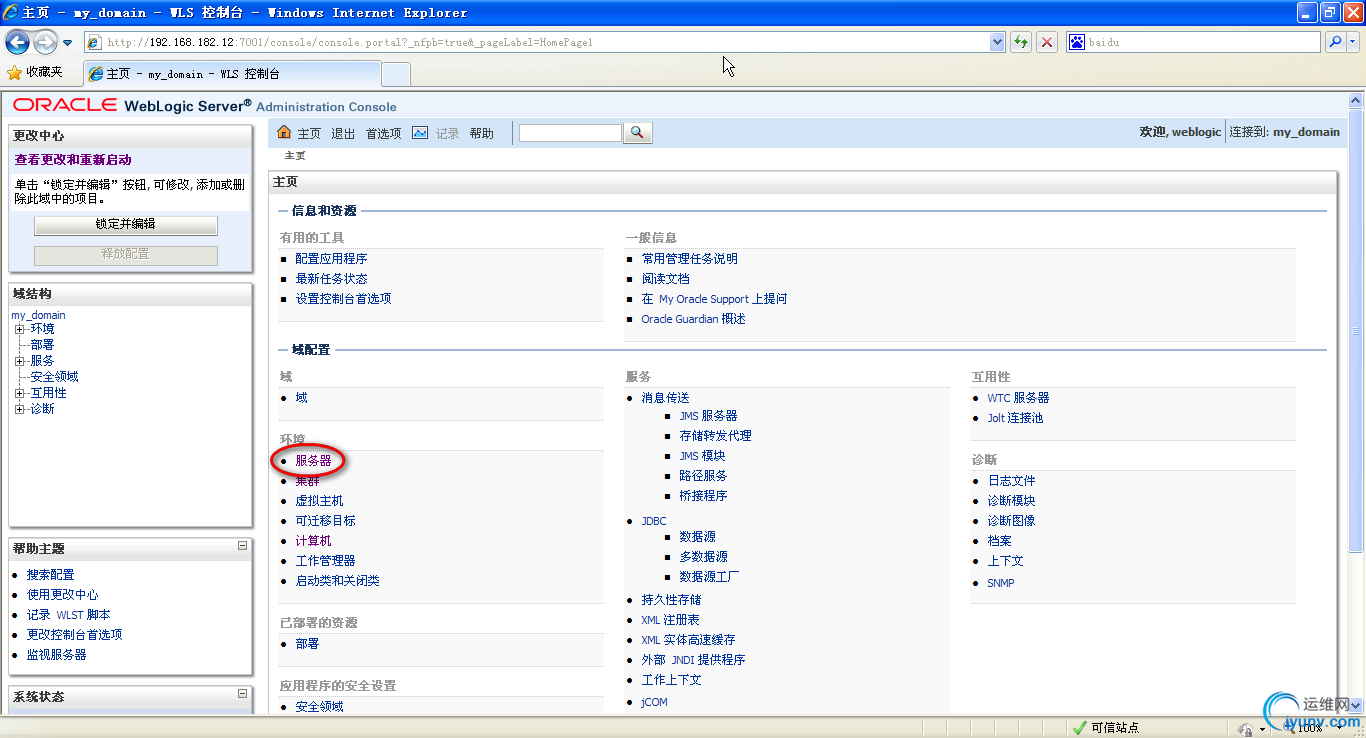
Task: Open the address bar URL dropdown
Action: tap(997, 42)
